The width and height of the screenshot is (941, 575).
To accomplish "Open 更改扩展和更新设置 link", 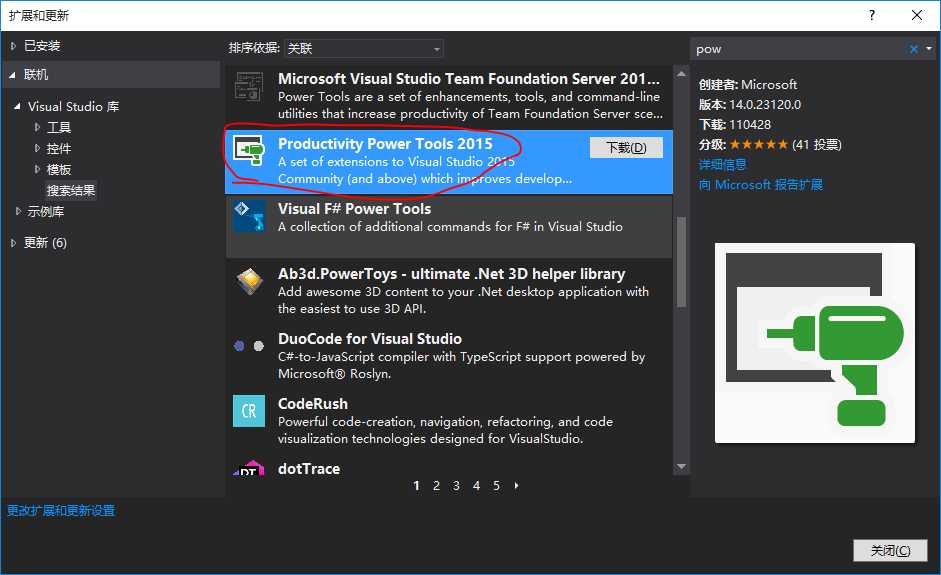I will (61, 511).
